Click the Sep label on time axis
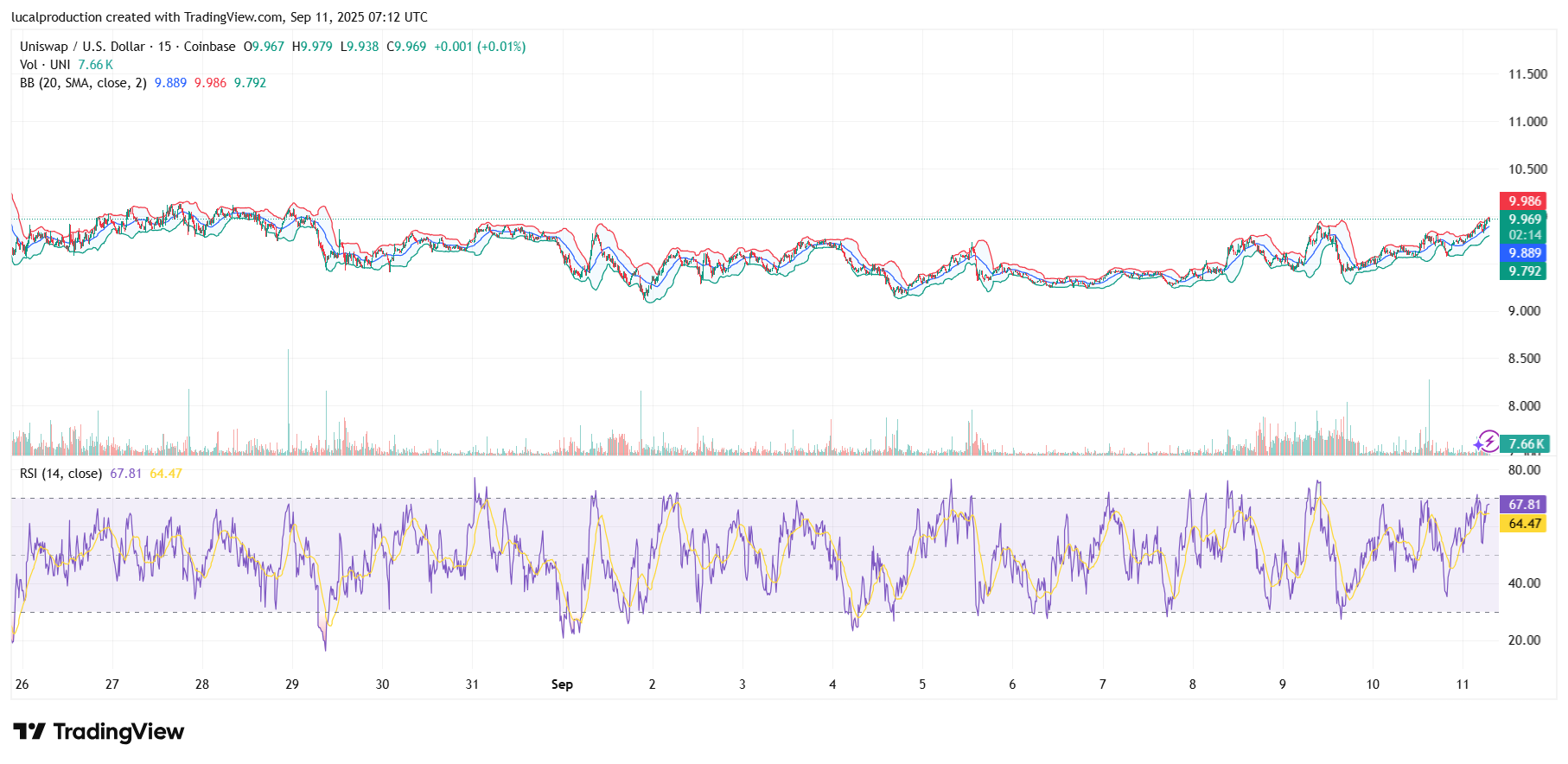The width and height of the screenshot is (1568, 764). 562,684
